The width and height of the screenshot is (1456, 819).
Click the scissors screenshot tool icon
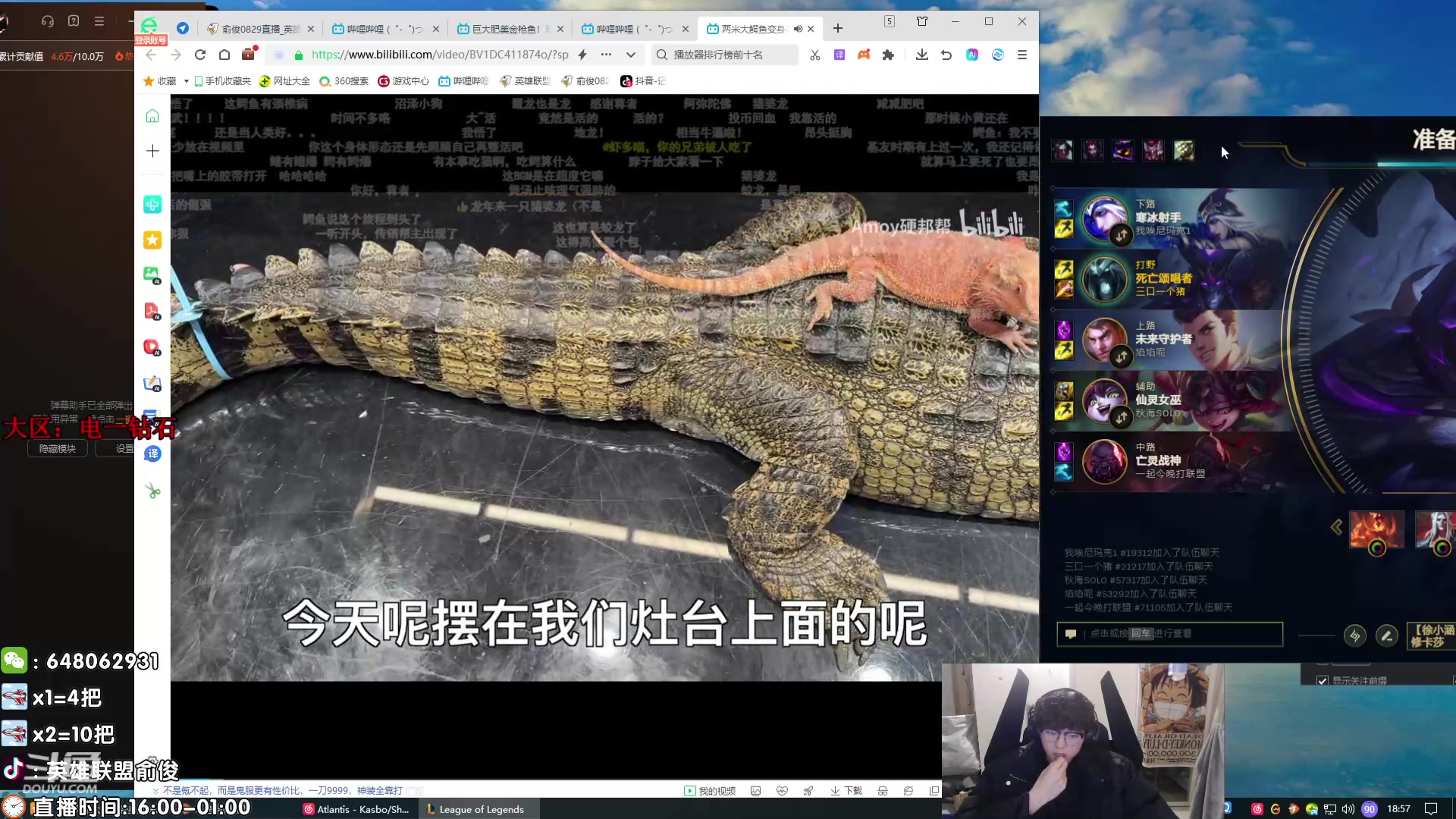(x=815, y=55)
